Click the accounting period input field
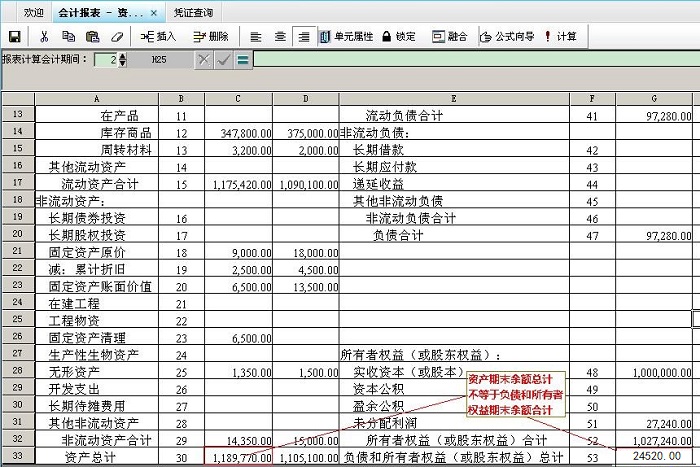The width and height of the screenshot is (700, 467). [x=106, y=60]
